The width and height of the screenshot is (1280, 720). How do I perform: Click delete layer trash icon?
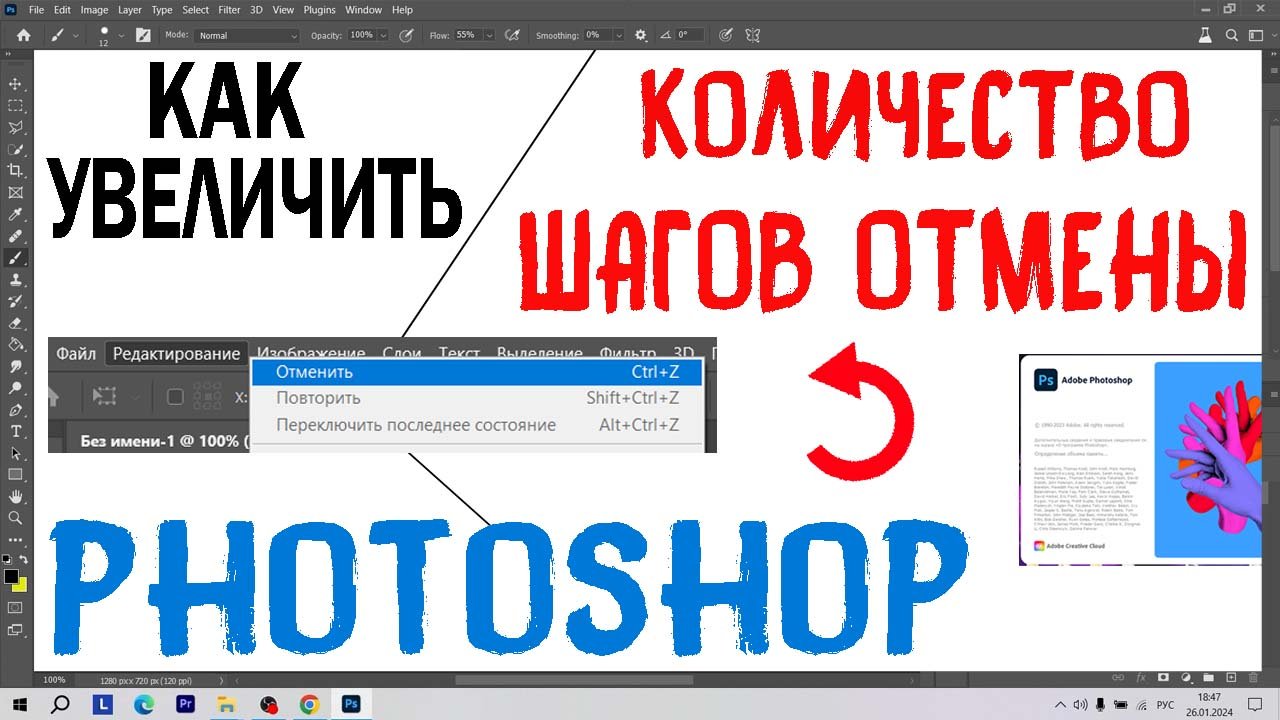pyautogui.click(x=1255, y=678)
